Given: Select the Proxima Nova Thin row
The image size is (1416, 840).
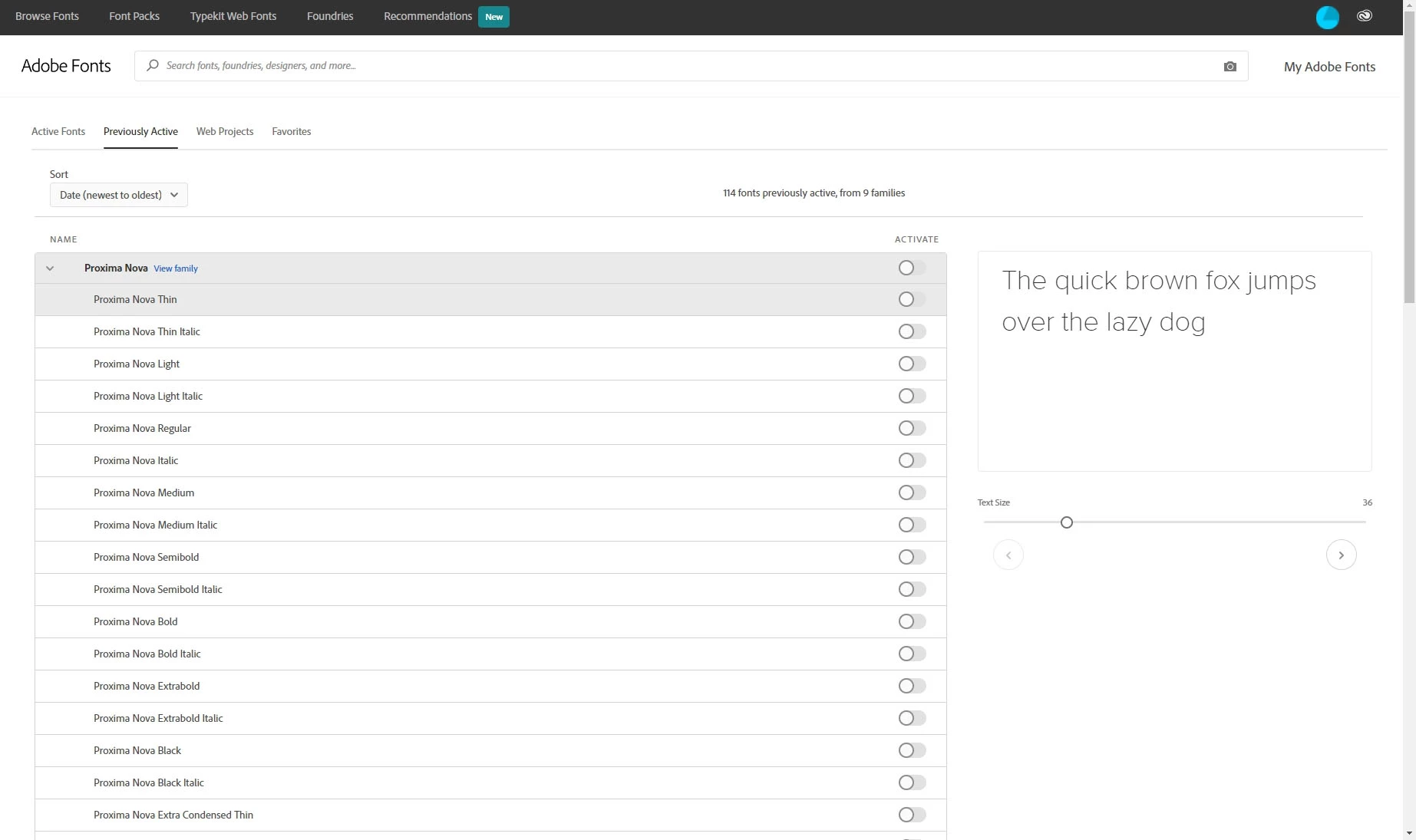Looking at the screenshot, I should [490, 299].
